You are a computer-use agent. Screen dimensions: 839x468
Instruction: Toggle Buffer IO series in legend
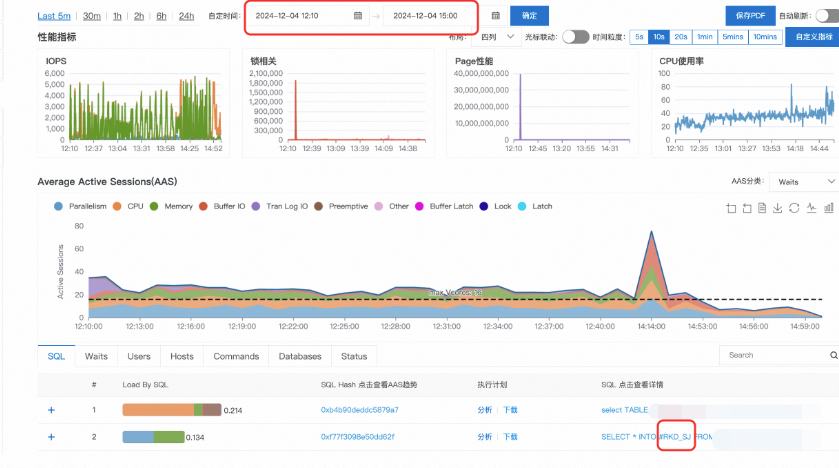click(x=222, y=206)
